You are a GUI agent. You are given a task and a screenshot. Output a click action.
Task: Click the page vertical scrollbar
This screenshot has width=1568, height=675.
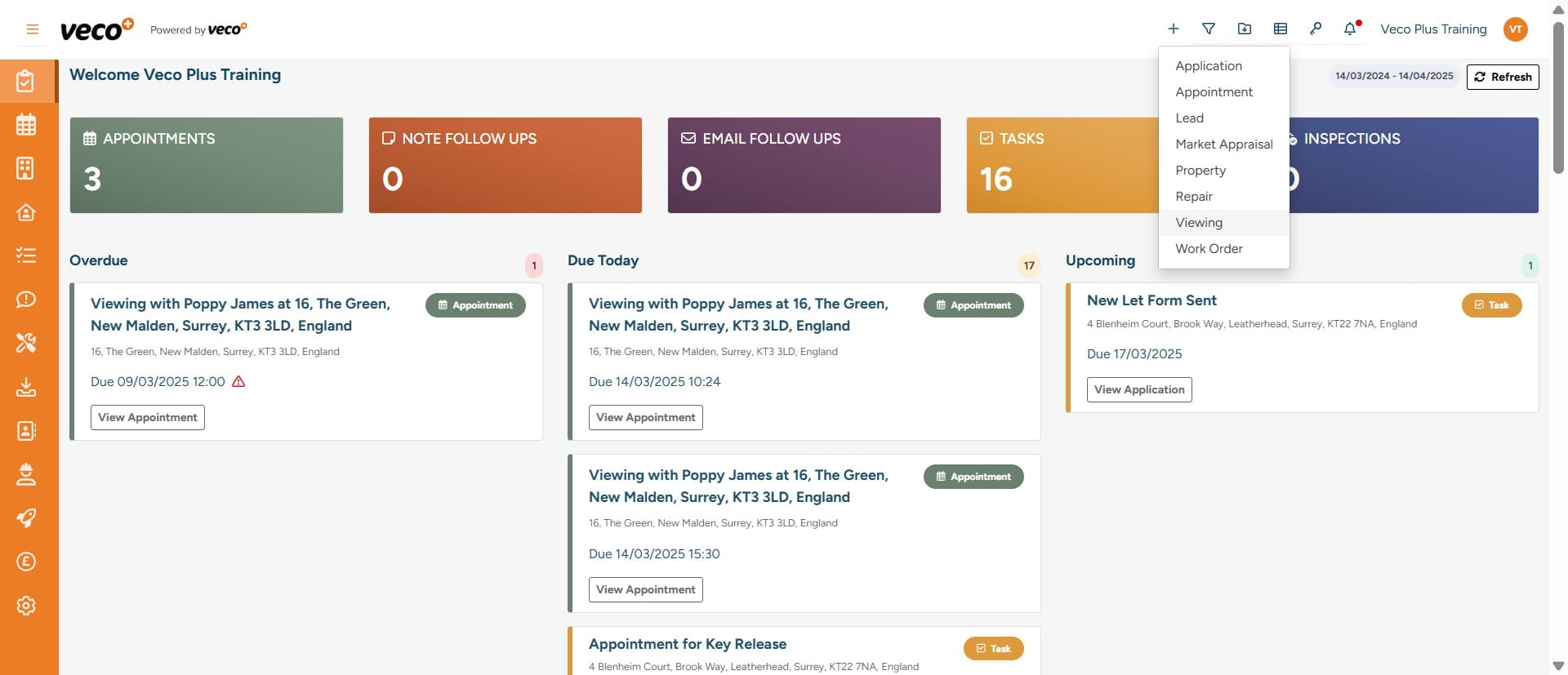click(1558, 98)
